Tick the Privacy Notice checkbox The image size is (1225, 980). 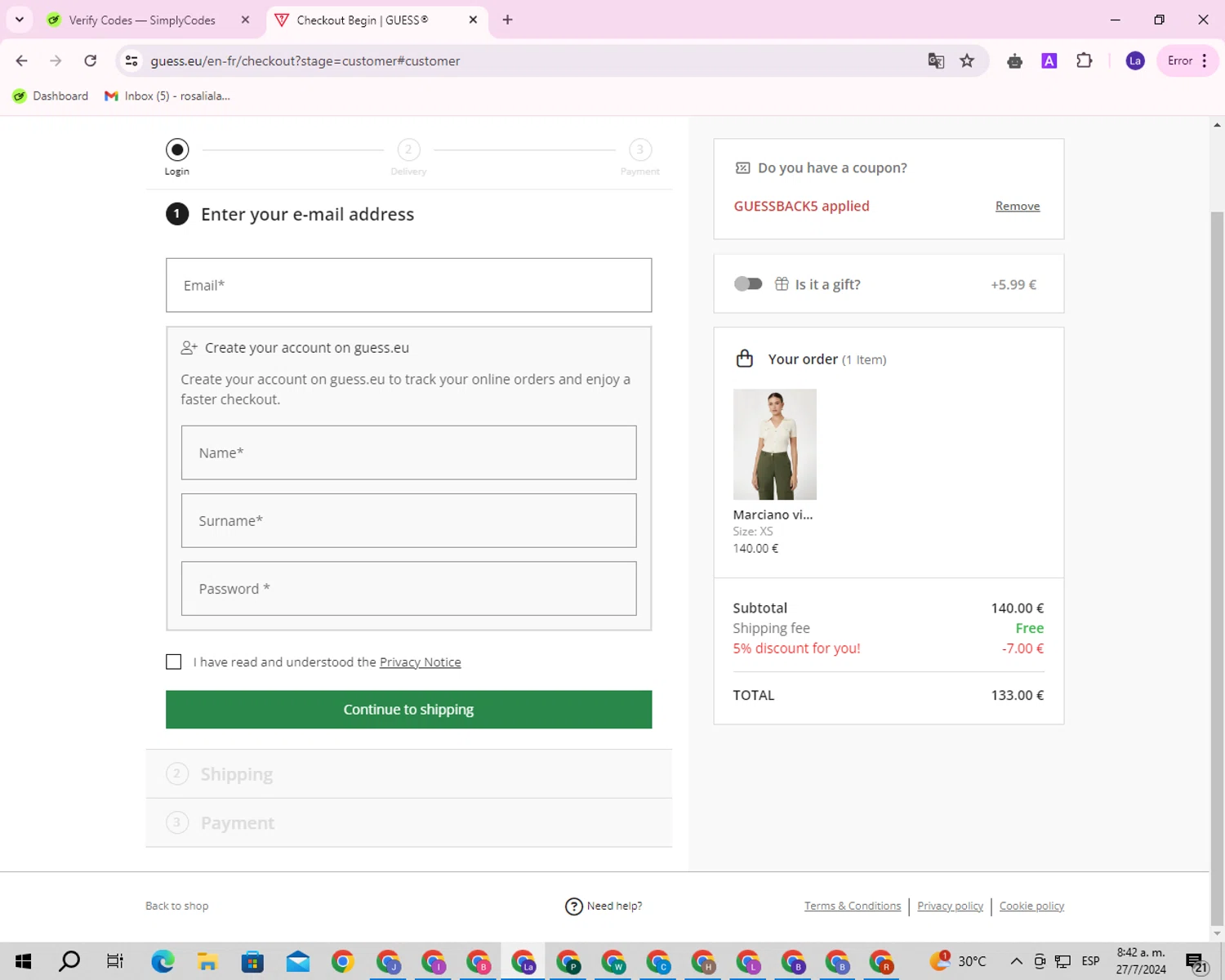point(173,661)
